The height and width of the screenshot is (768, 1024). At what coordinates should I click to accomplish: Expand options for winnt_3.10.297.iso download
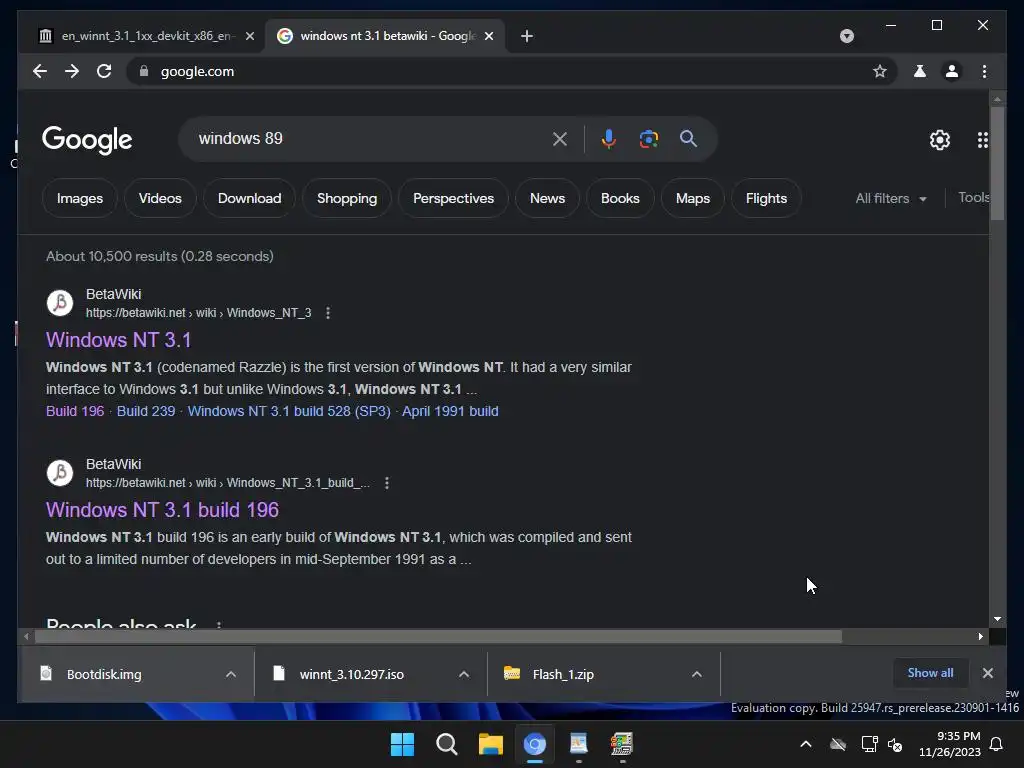pos(464,674)
